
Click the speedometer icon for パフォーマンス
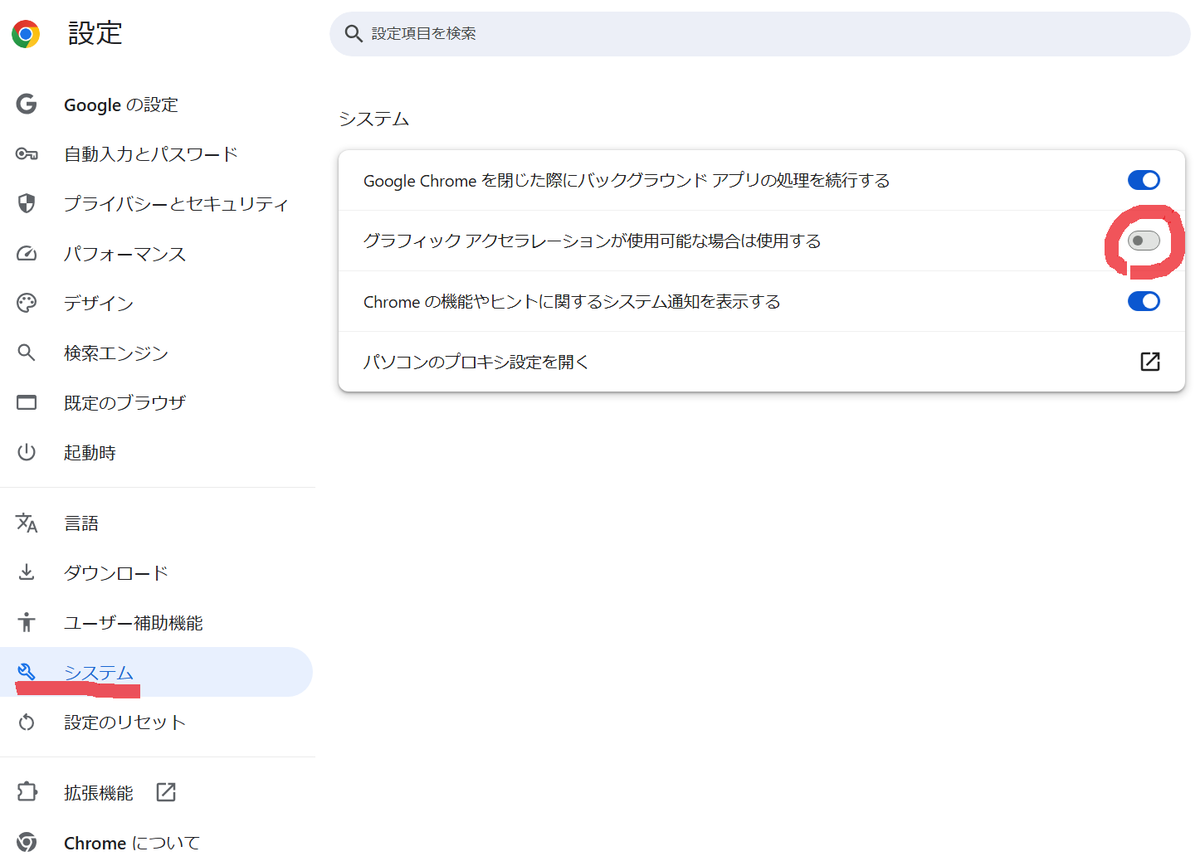[x=26, y=254]
